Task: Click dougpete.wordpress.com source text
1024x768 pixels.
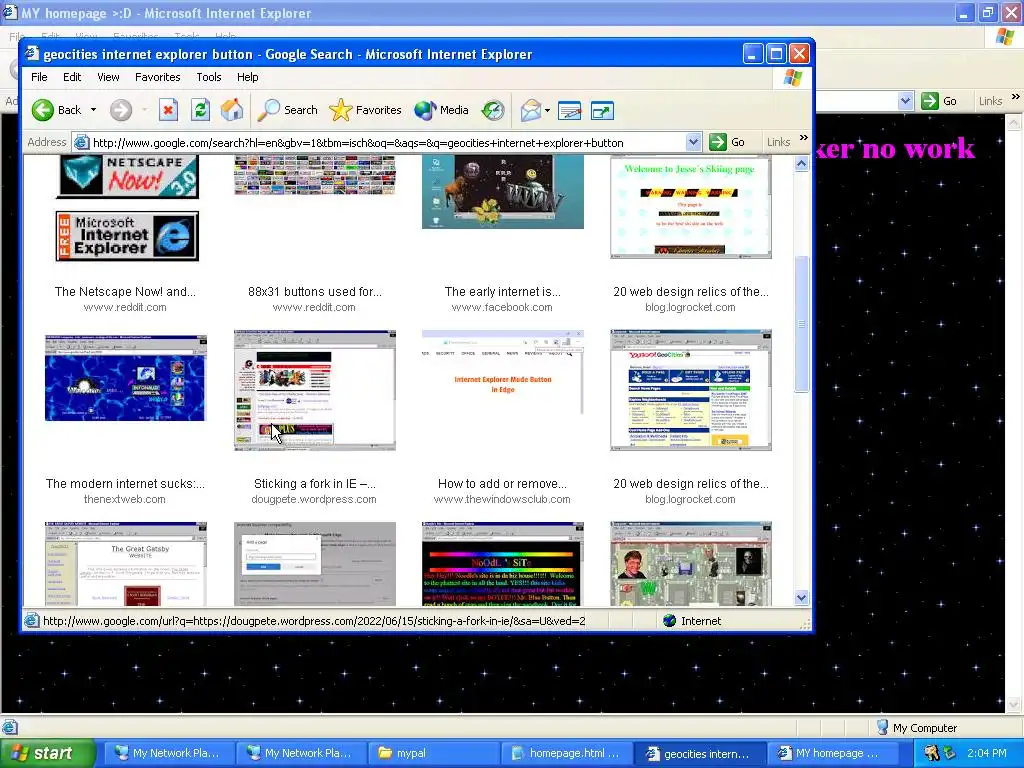Action: (314, 500)
